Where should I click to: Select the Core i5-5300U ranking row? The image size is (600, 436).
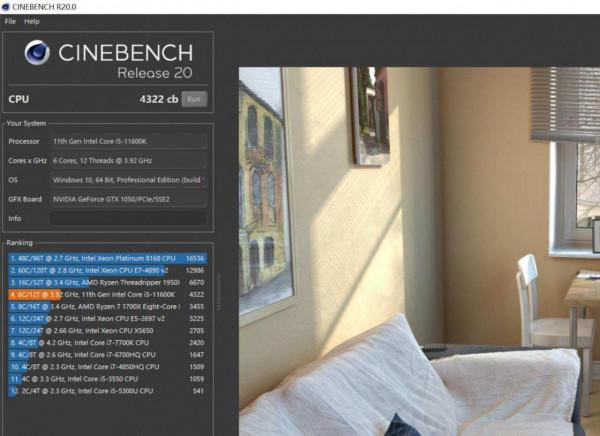click(x=108, y=391)
